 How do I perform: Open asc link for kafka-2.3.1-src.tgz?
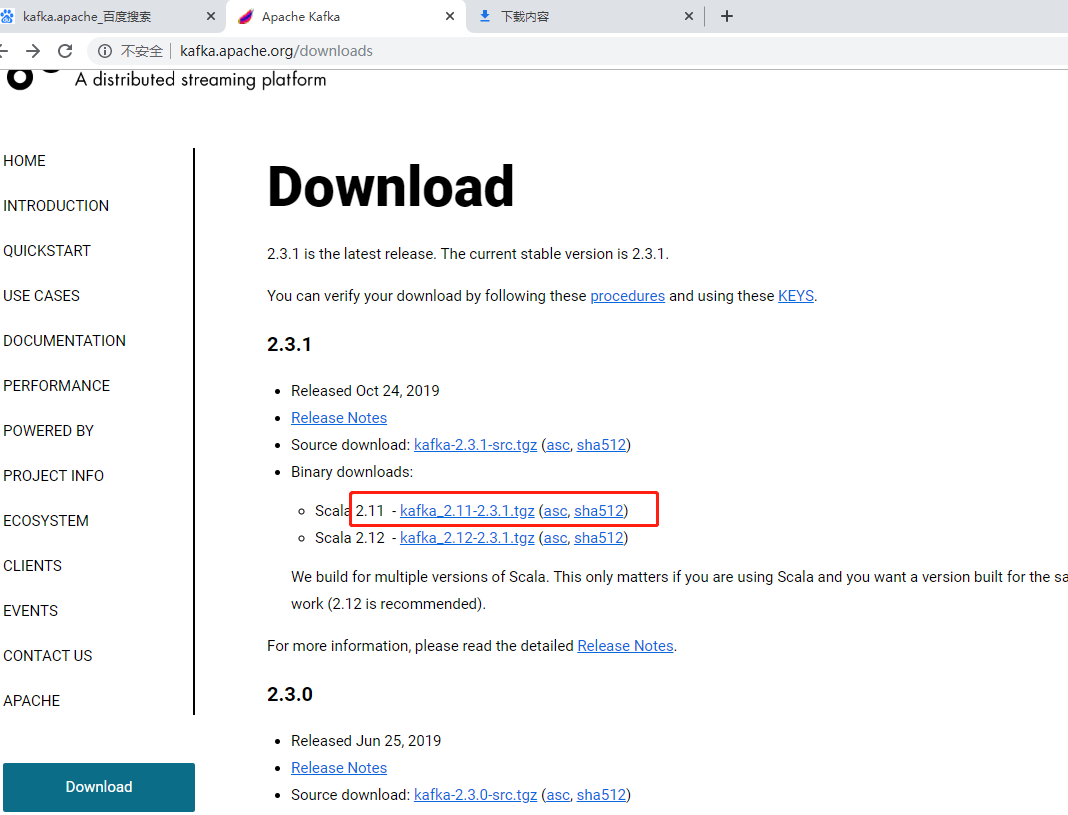pos(558,445)
